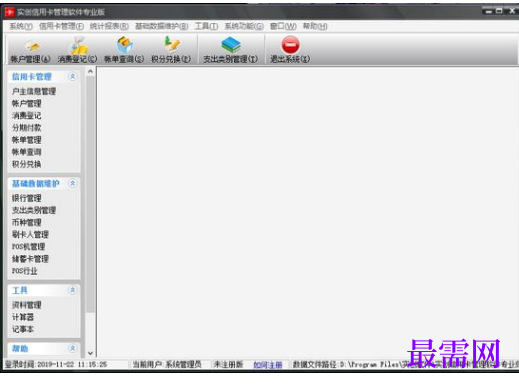Click sidebar scrollbar down arrow
This screenshot has height=385, width=519.
tap(90, 353)
